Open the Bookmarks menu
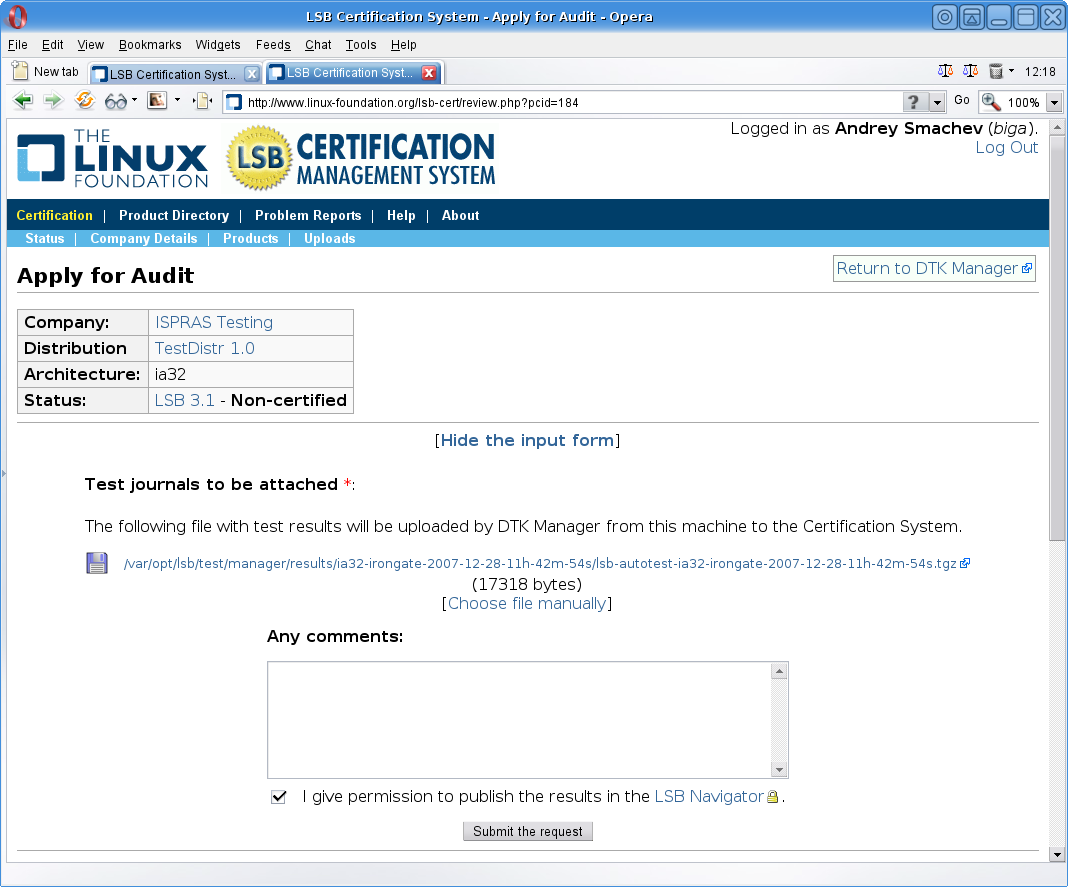Image resolution: width=1068 pixels, height=887 pixels. (x=150, y=45)
